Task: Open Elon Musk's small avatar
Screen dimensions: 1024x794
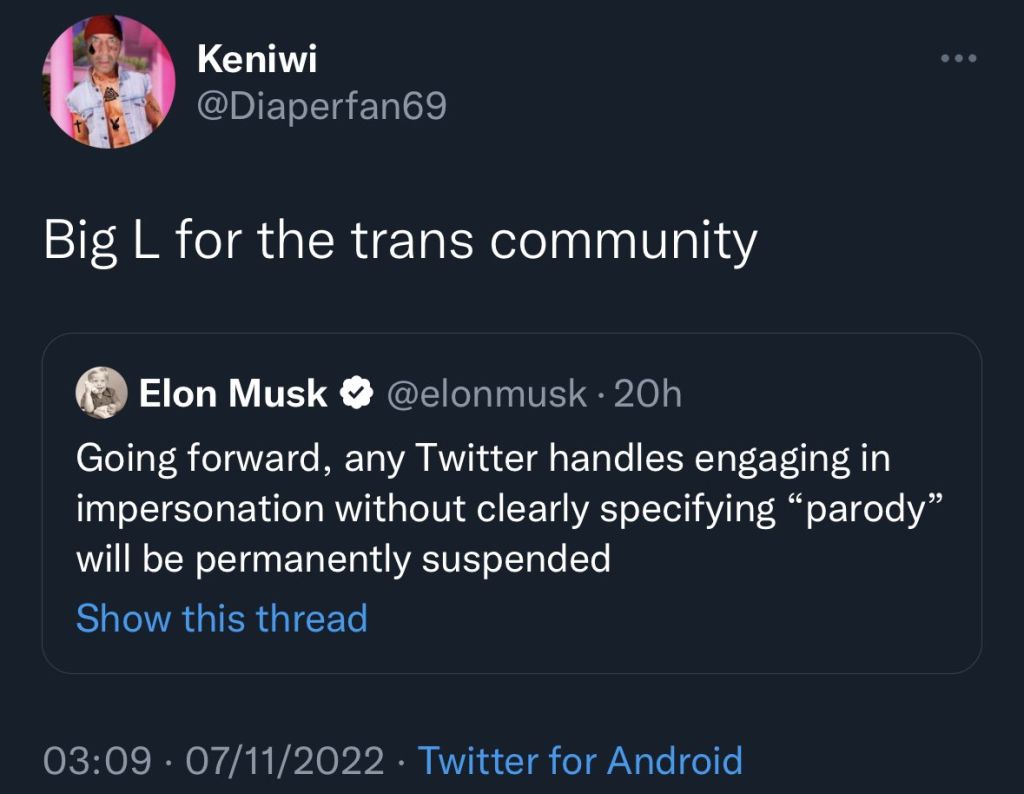Action: click(x=102, y=392)
